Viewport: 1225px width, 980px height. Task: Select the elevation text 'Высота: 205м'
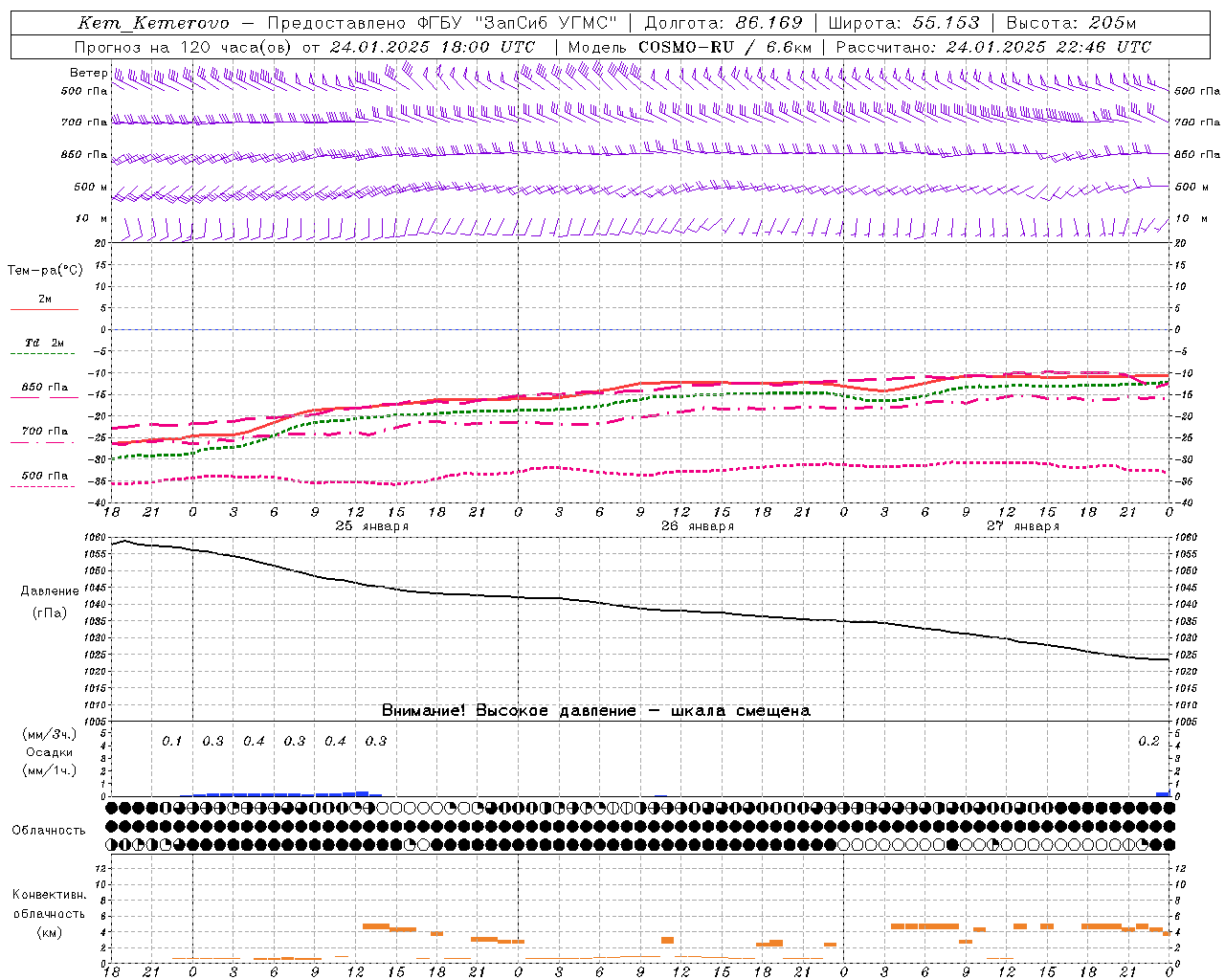[x=1071, y=23]
